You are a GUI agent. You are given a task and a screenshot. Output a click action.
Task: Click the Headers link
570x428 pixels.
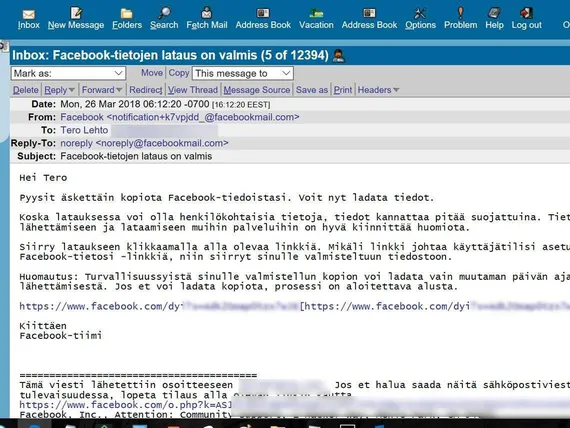click(x=374, y=90)
